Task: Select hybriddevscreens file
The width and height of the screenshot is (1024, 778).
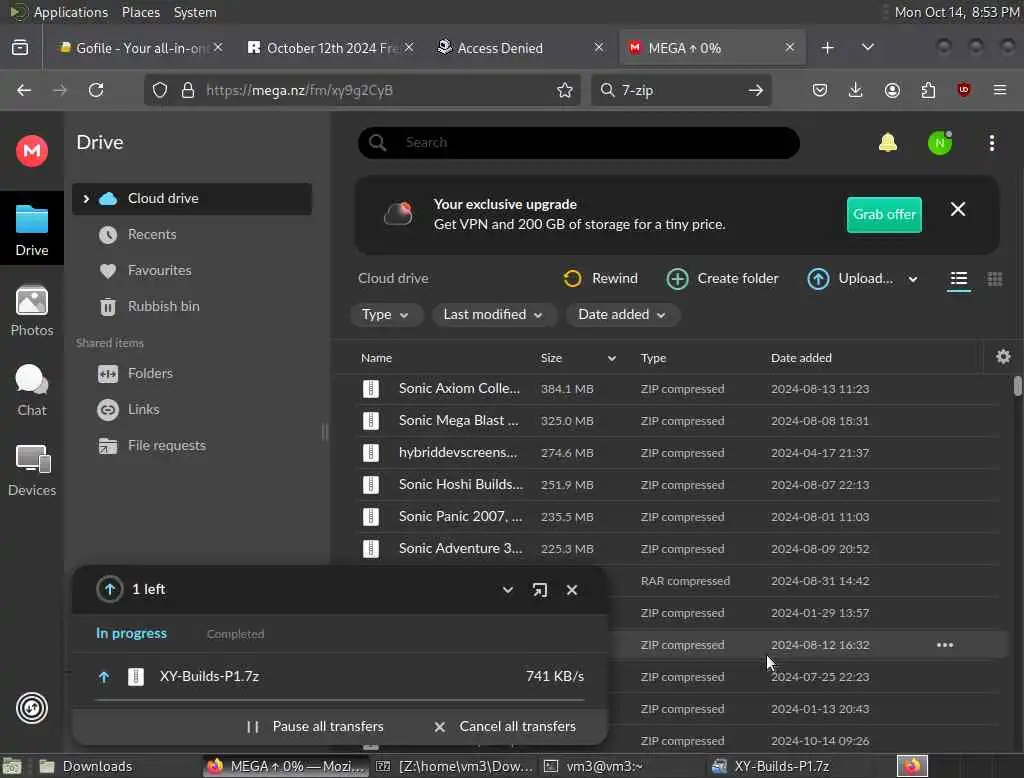Action: (x=678, y=453)
